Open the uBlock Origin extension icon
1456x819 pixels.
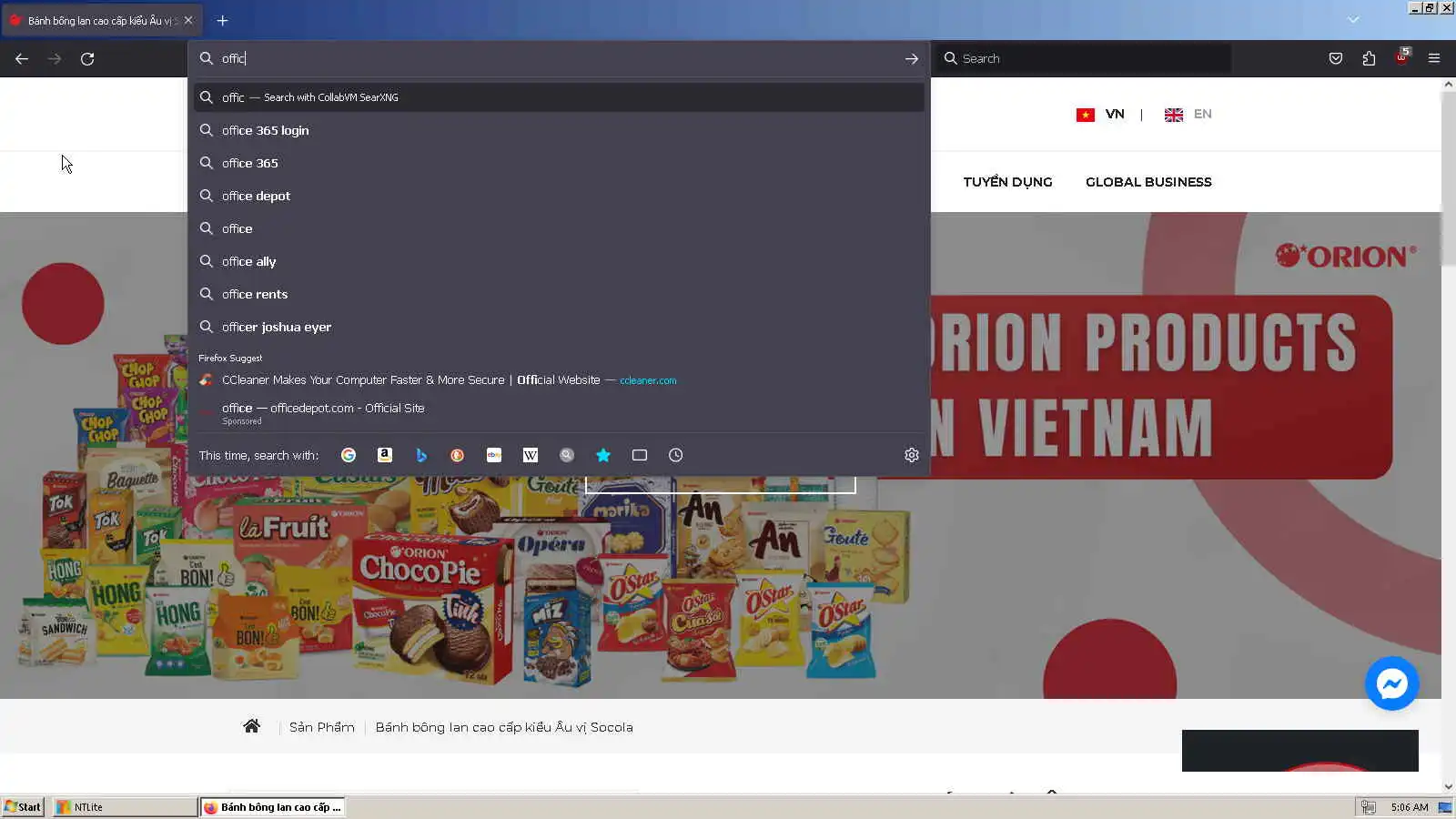coord(1401,57)
